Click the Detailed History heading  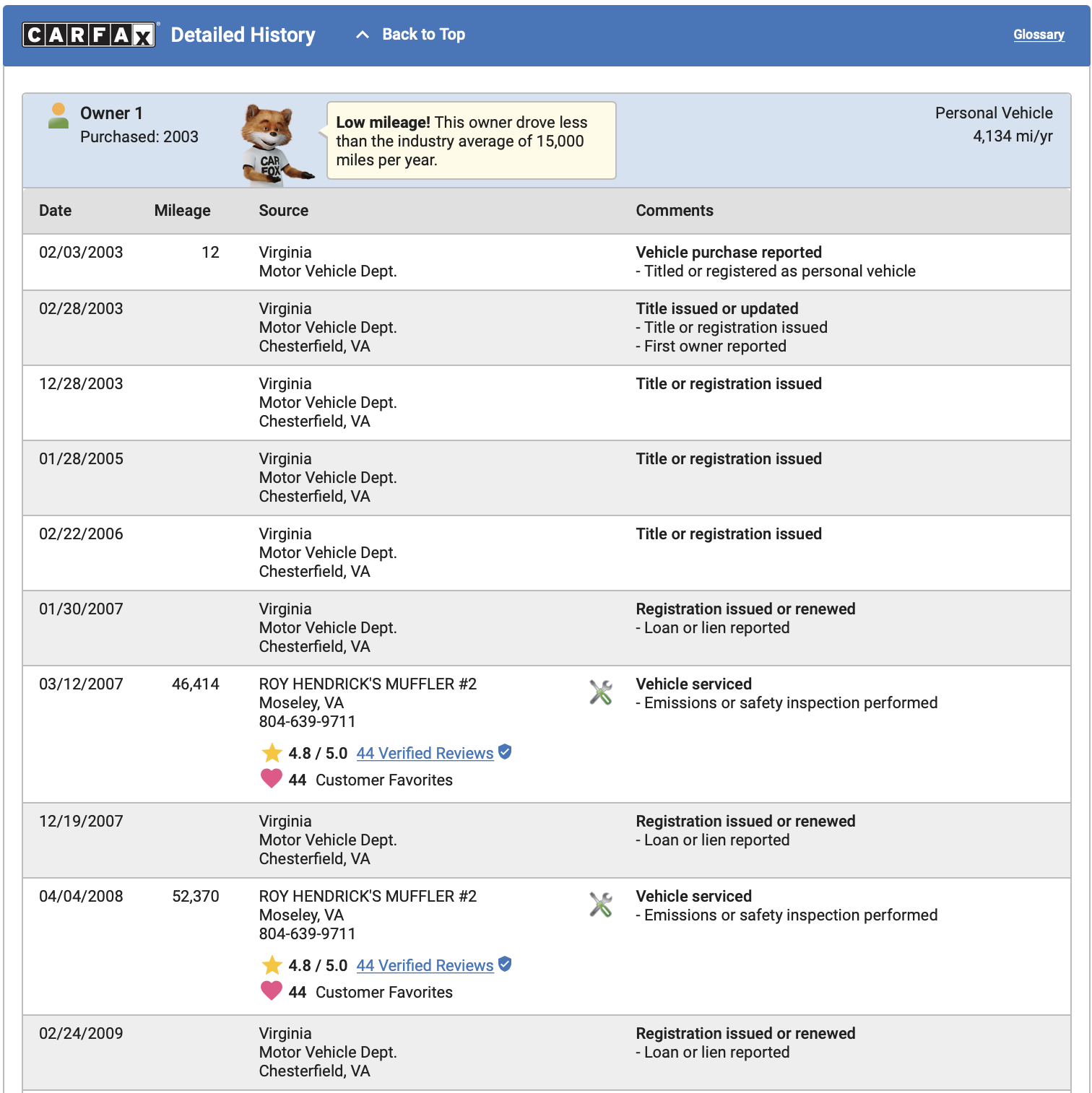coord(243,35)
